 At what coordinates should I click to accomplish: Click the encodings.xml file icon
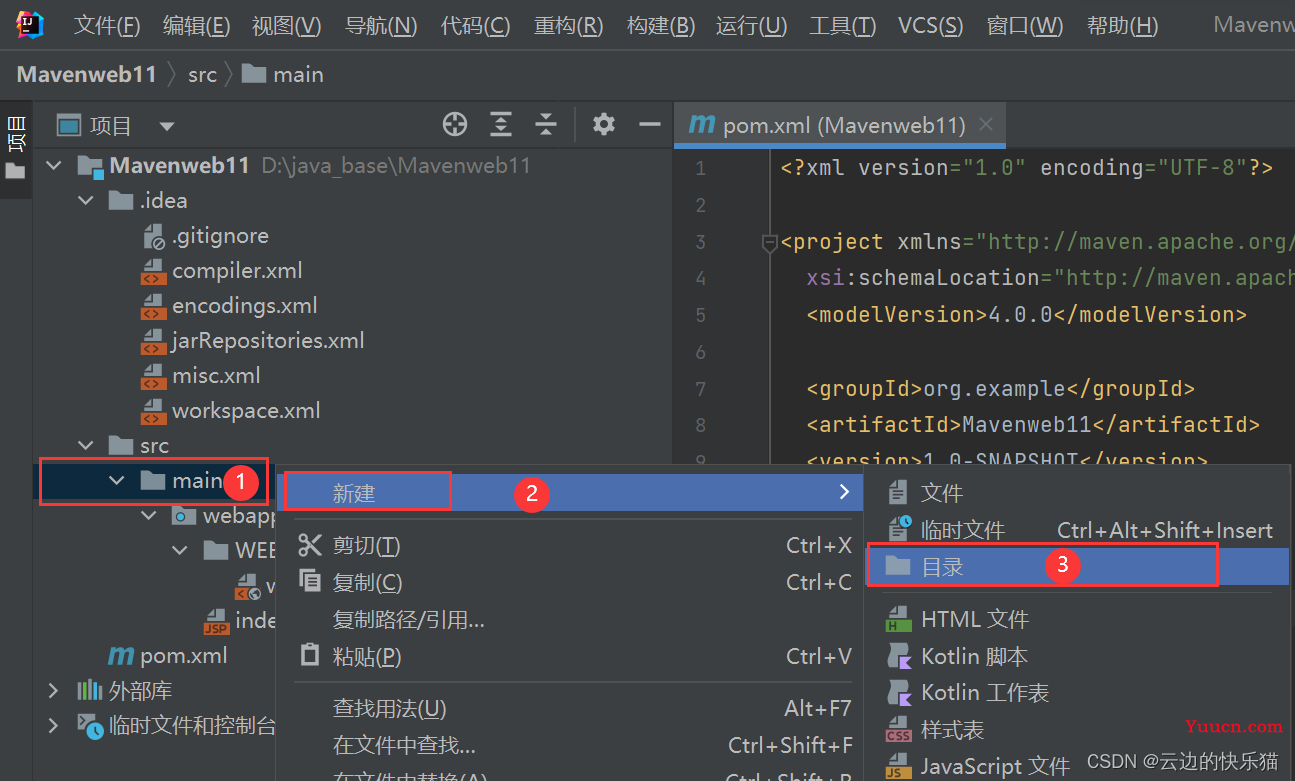(x=154, y=306)
